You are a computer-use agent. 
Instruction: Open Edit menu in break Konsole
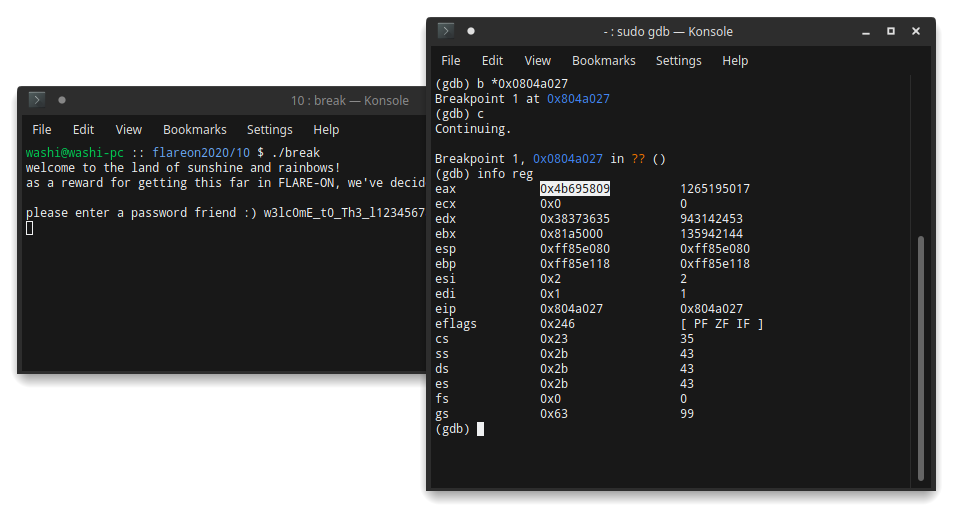[84, 129]
